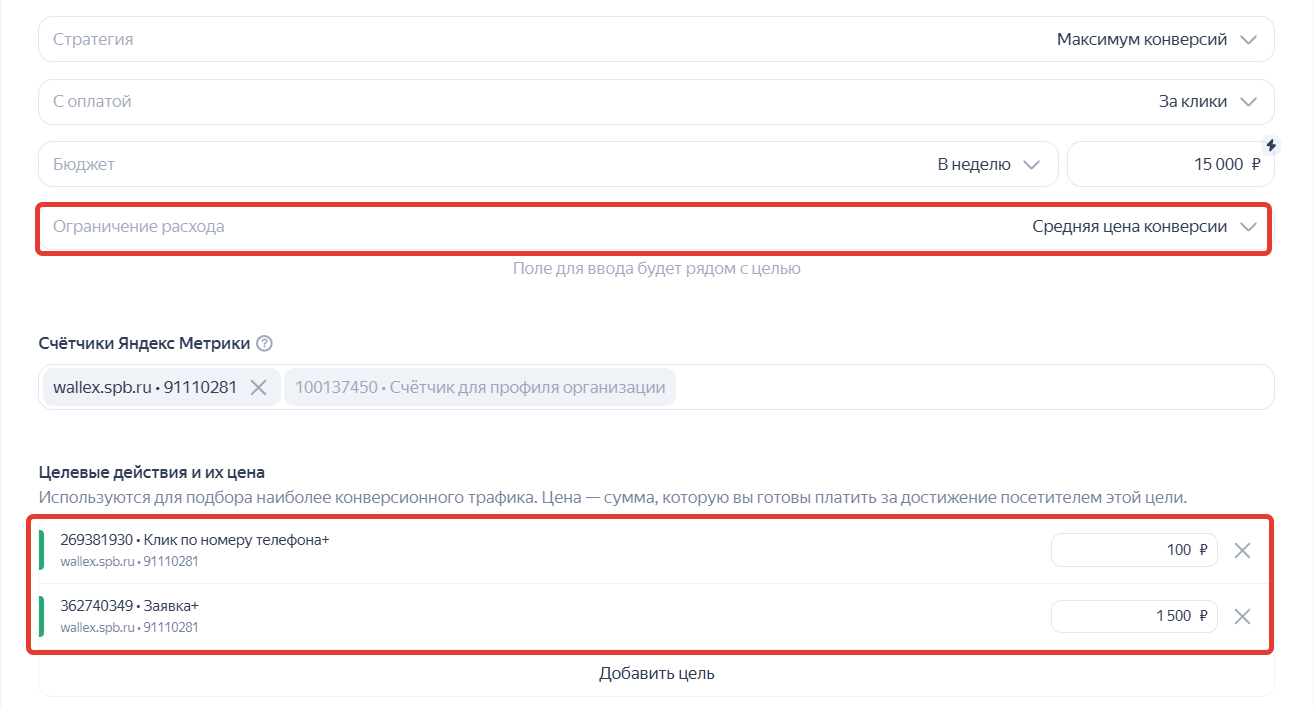This screenshot has height=707, width=1314.
Task: Click the Поле для ввода будет рядом с целью hint
Action: (x=656, y=268)
